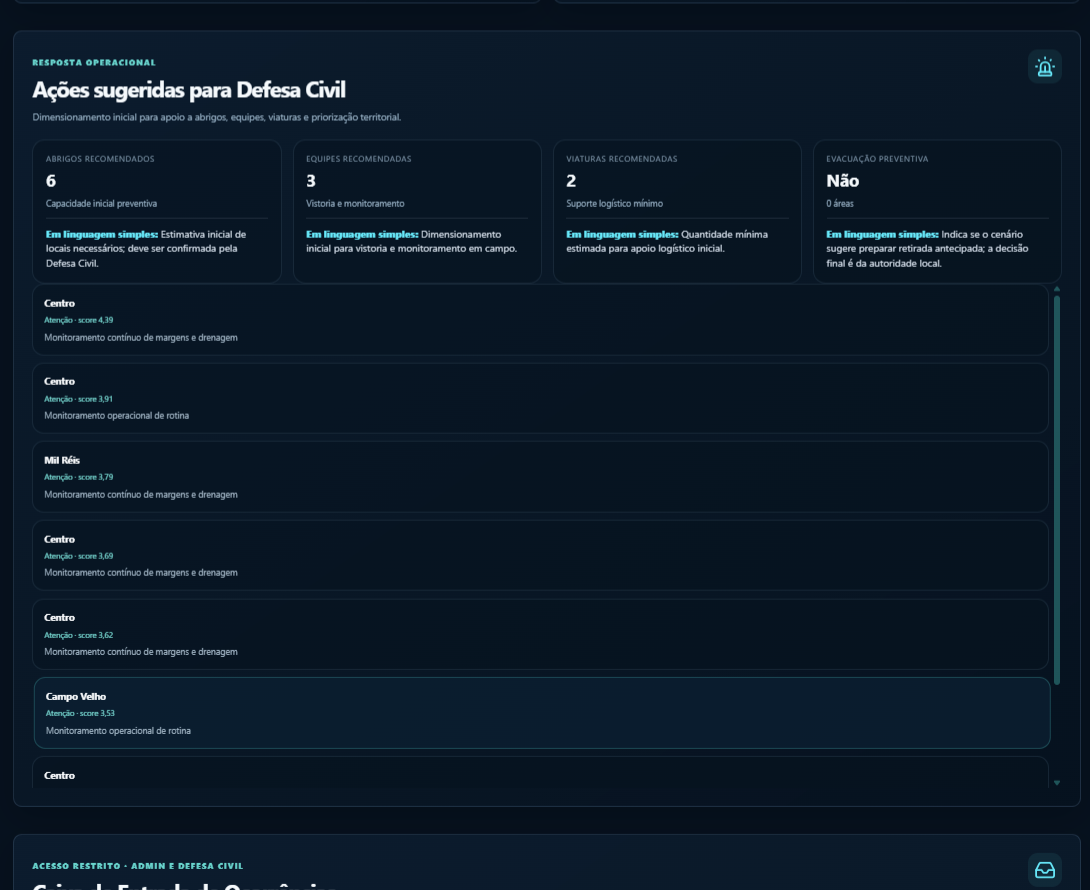Screen dimensions: 1090x890
Task: Open the Abrigos Recomendados card
Action: point(157,211)
